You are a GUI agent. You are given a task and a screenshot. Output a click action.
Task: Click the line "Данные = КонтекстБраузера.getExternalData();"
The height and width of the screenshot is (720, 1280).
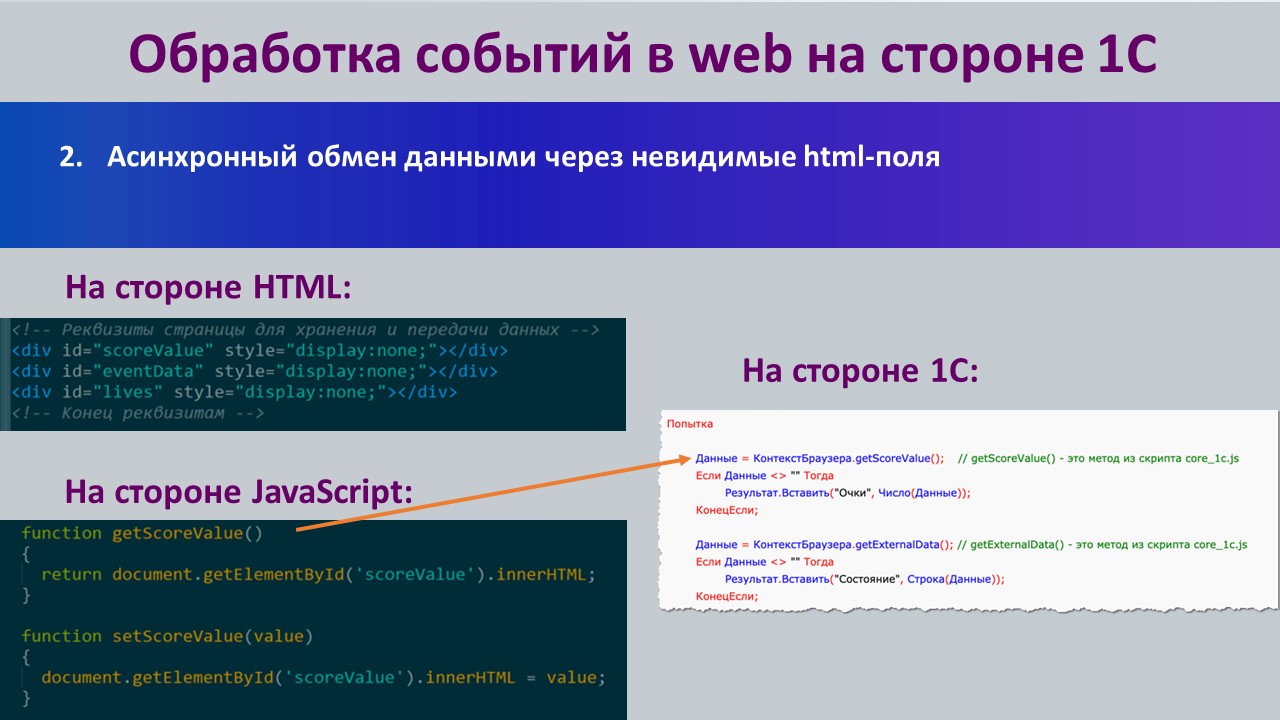tap(823, 544)
